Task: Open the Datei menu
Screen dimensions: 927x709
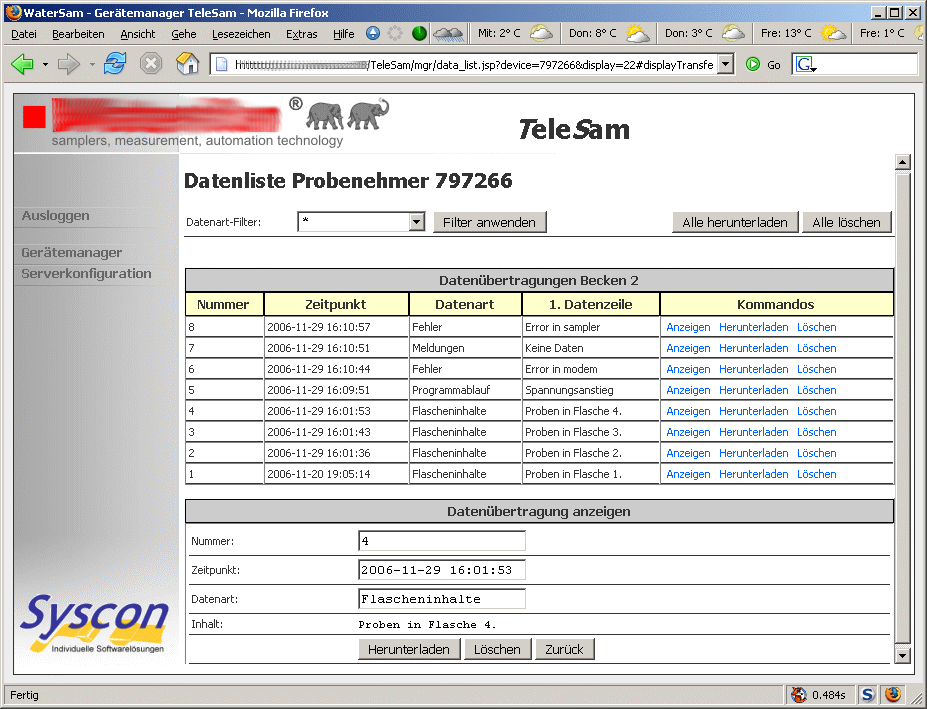Action: click(24, 34)
